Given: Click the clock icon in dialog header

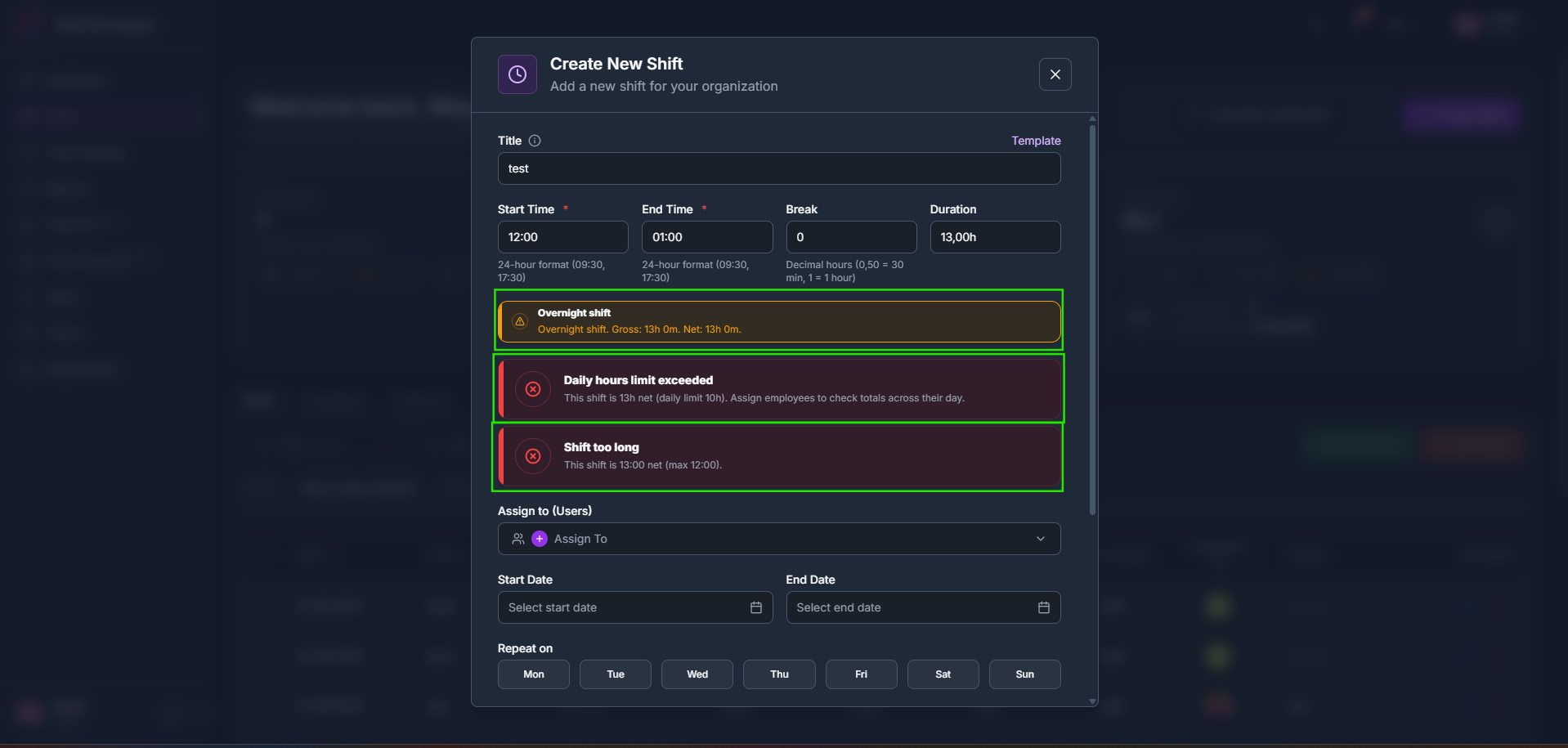Looking at the screenshot, I should pos(517,74).
